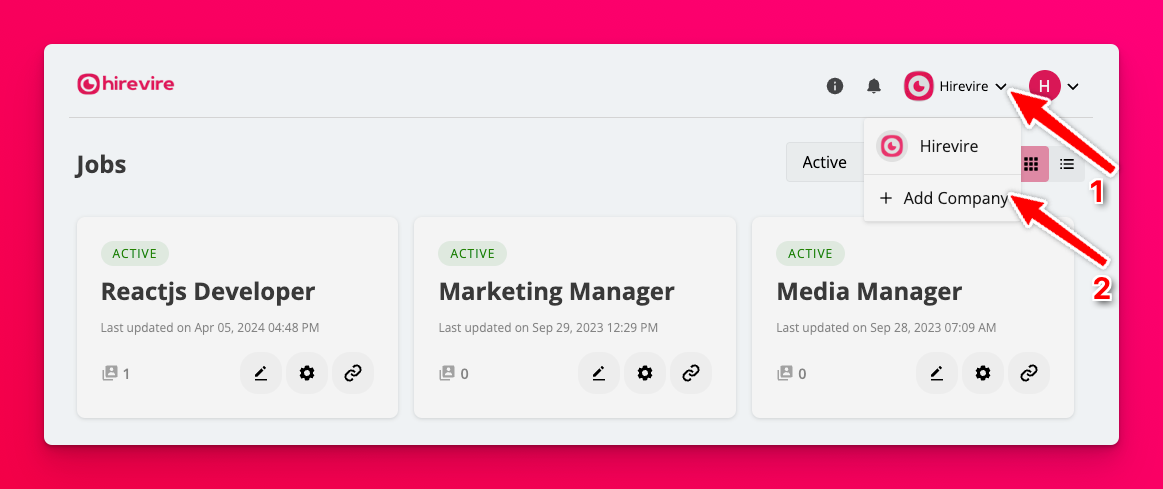Switch to list view of jobs
1163x489 pixels.
[x=1067, y=163]
